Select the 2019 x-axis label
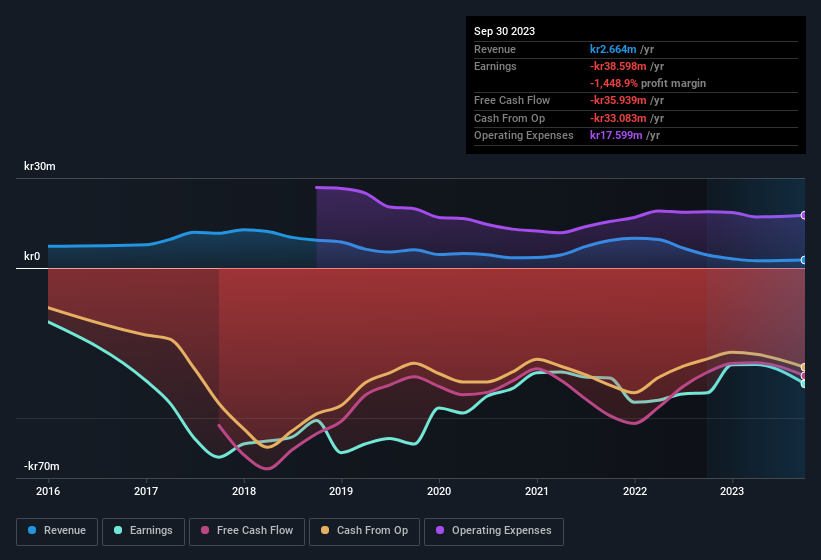 (341, 491)
